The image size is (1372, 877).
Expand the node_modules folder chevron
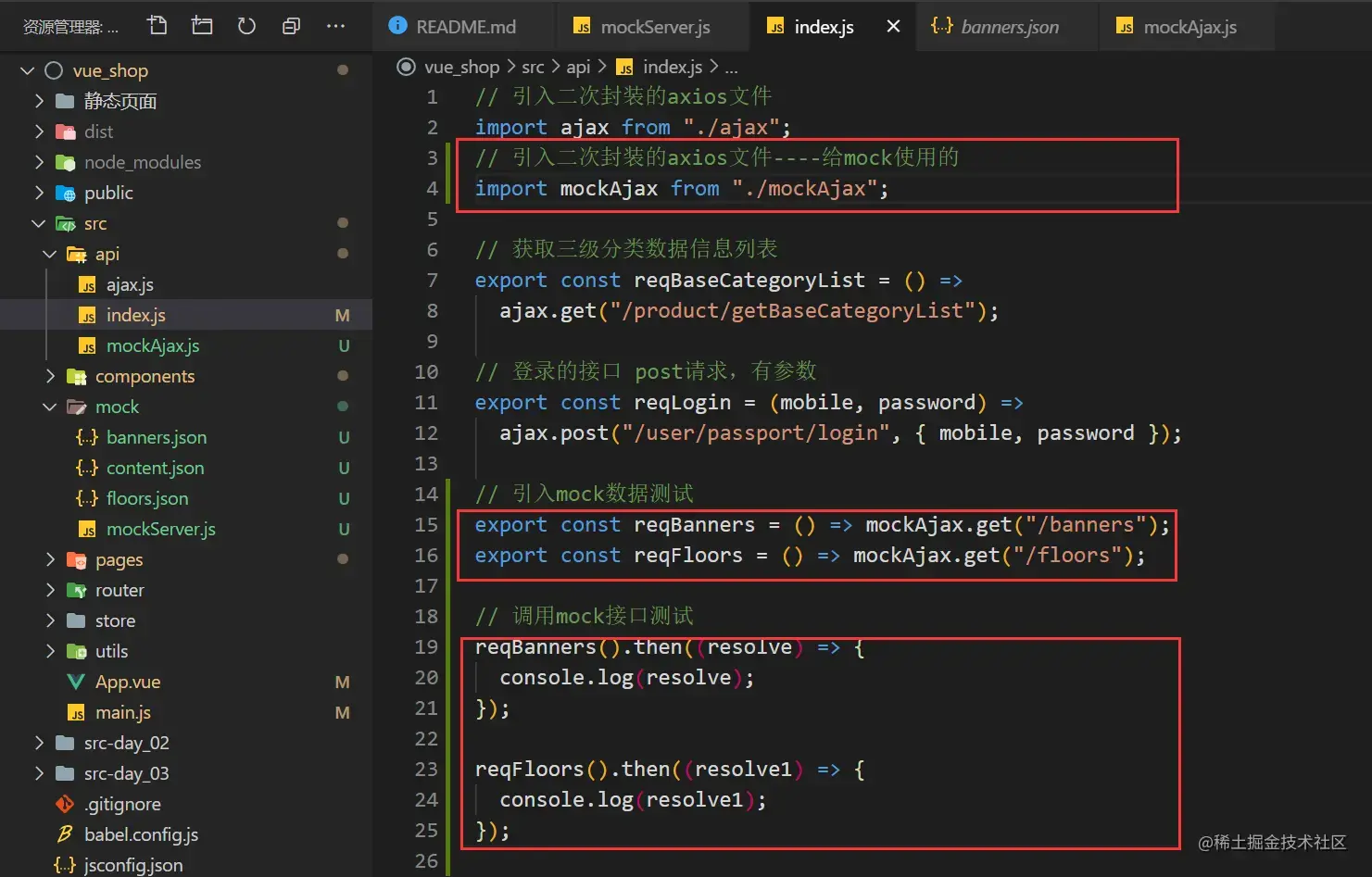click(x=39, y=162)
